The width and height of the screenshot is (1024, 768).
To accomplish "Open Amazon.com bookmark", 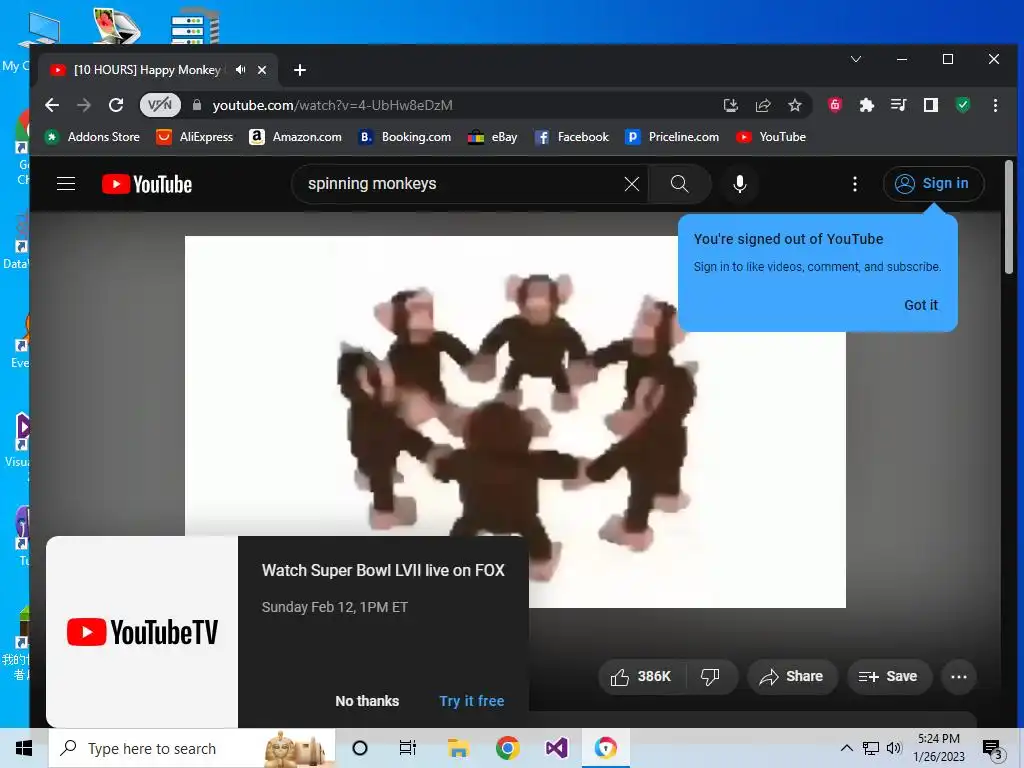I will click(x=296, y=137).
